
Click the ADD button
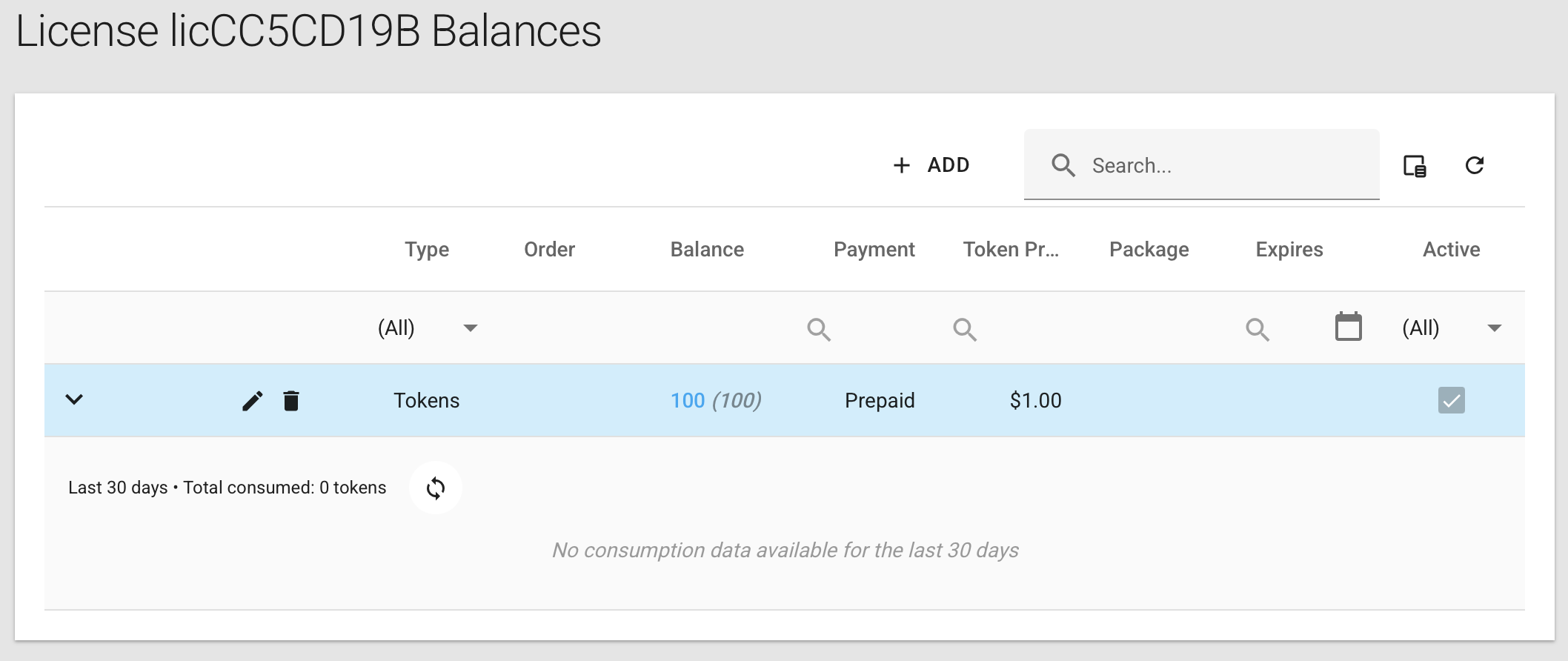931,165
